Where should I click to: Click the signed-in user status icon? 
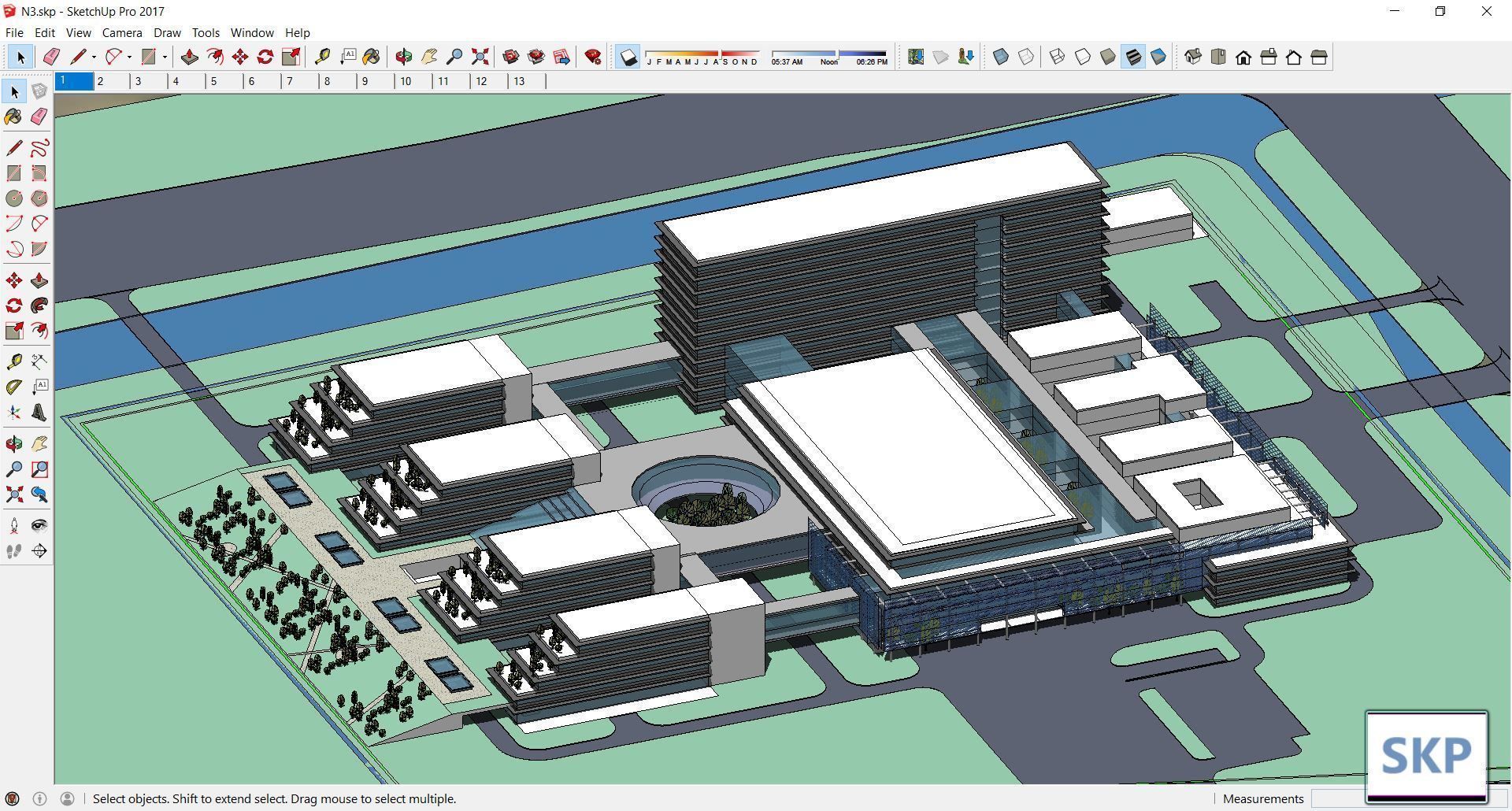[67, 798]
